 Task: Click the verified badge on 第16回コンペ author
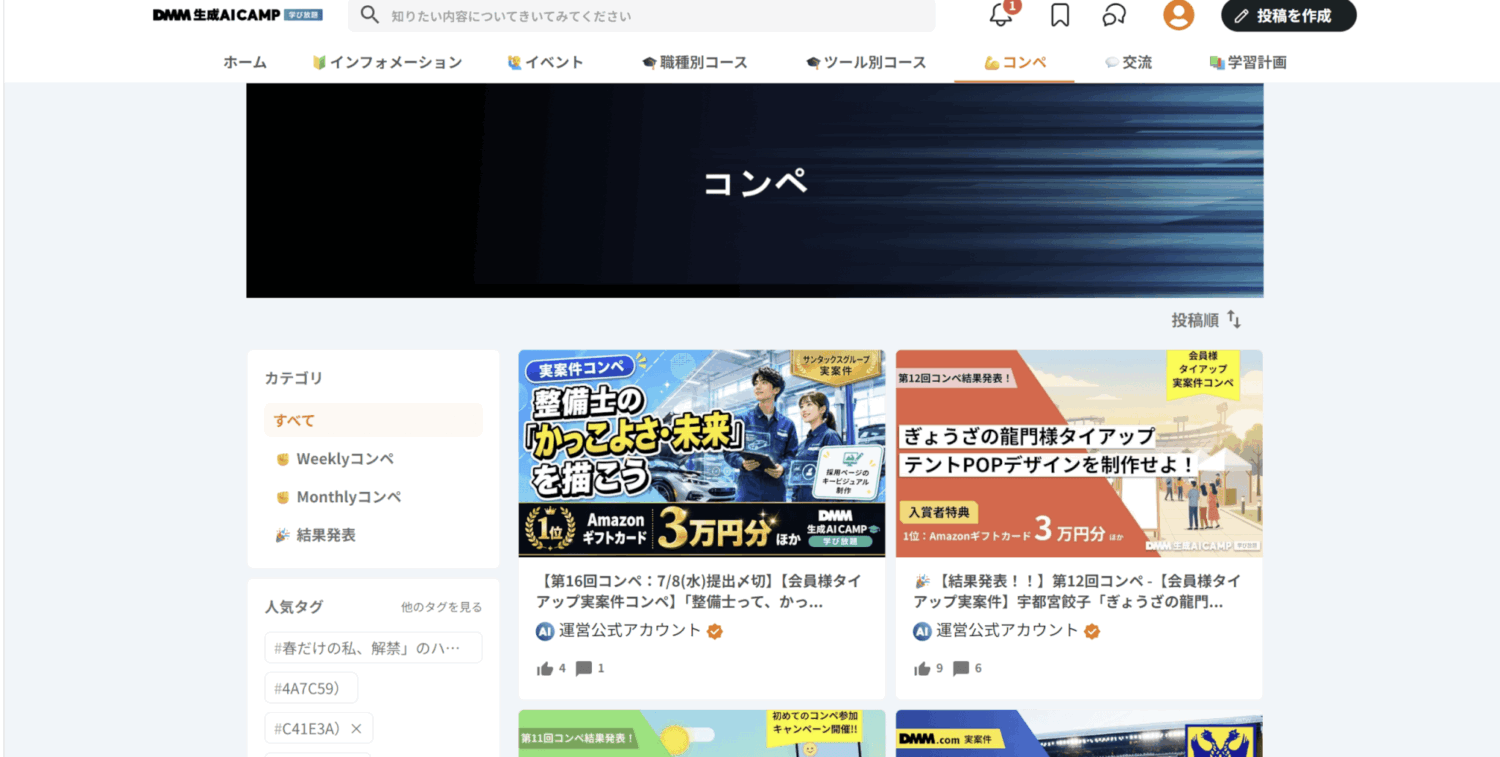pyautogui.click(x=715, y=631)
